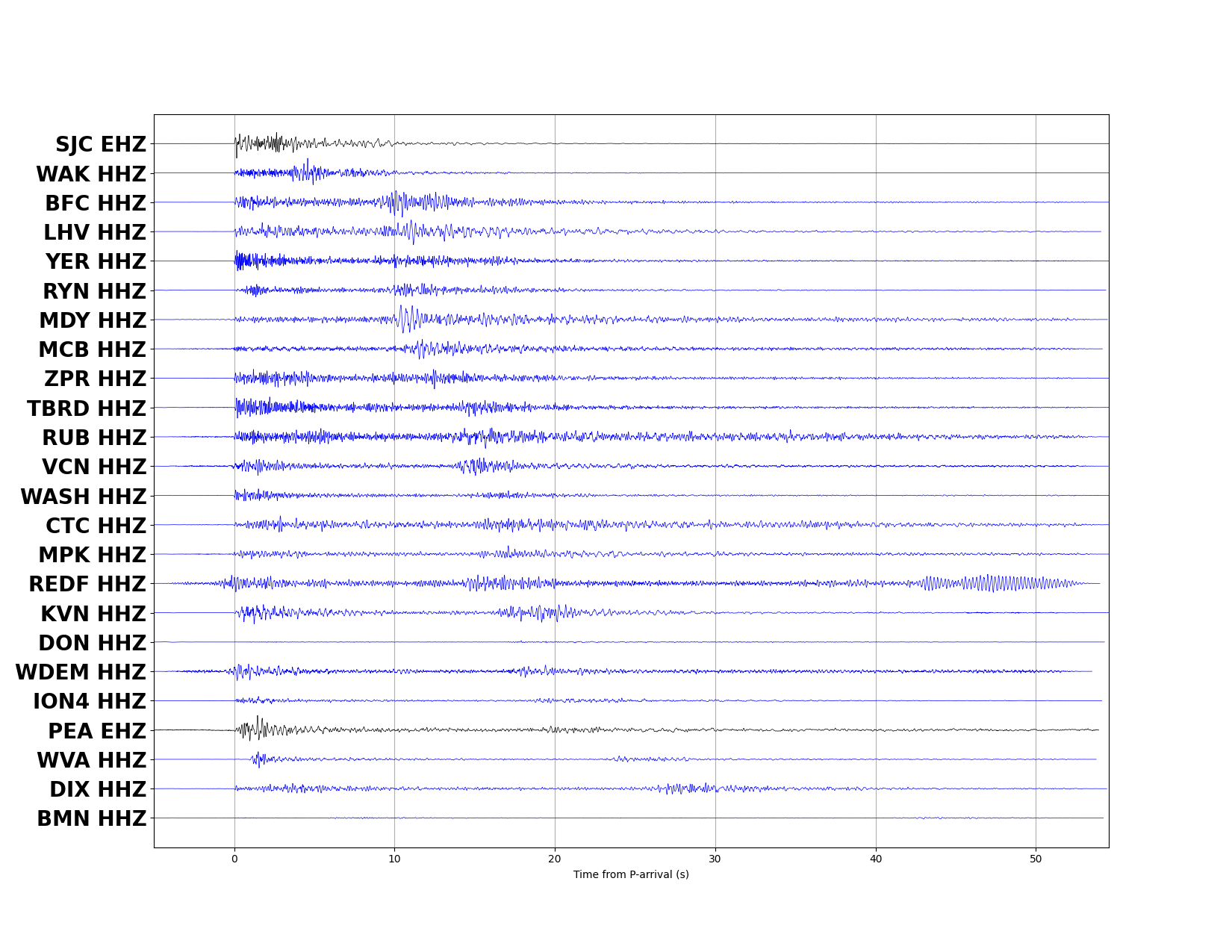Pick the 50 second tick label
The height and width of the screenshot is (952, 1232).
point(1036,859)
